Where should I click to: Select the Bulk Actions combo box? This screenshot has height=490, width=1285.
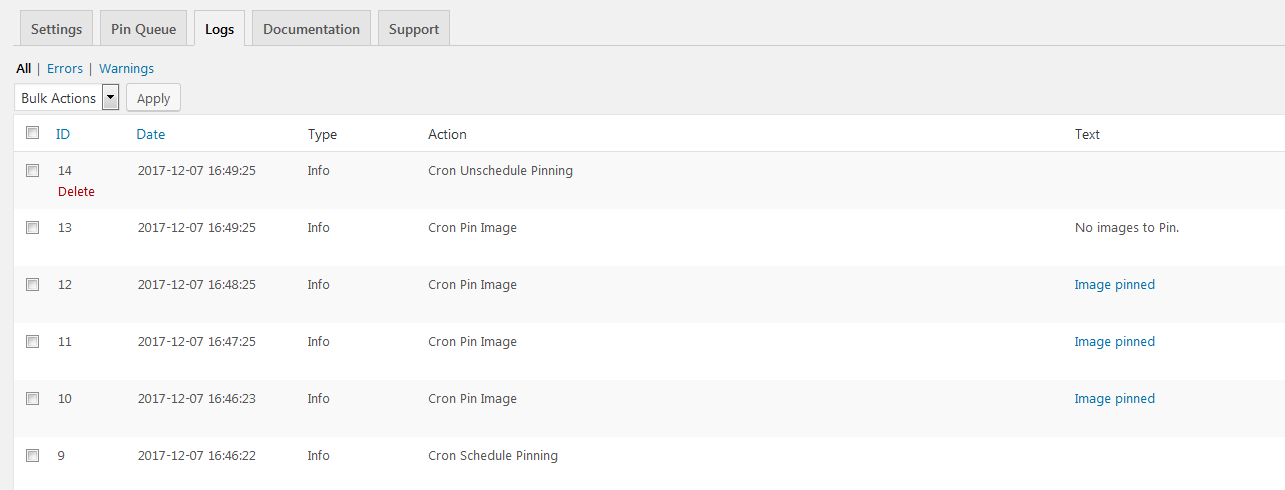tap(68, 98)
